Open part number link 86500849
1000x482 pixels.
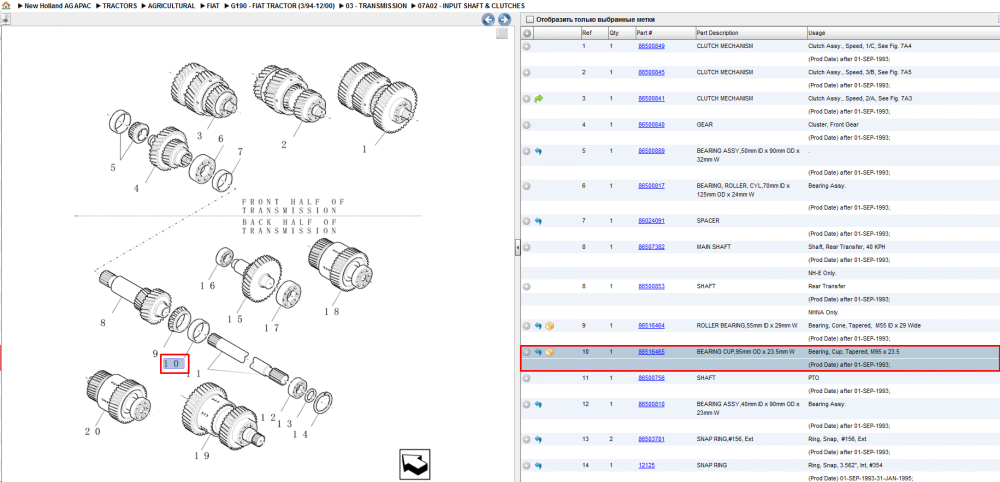coord(651,47)
